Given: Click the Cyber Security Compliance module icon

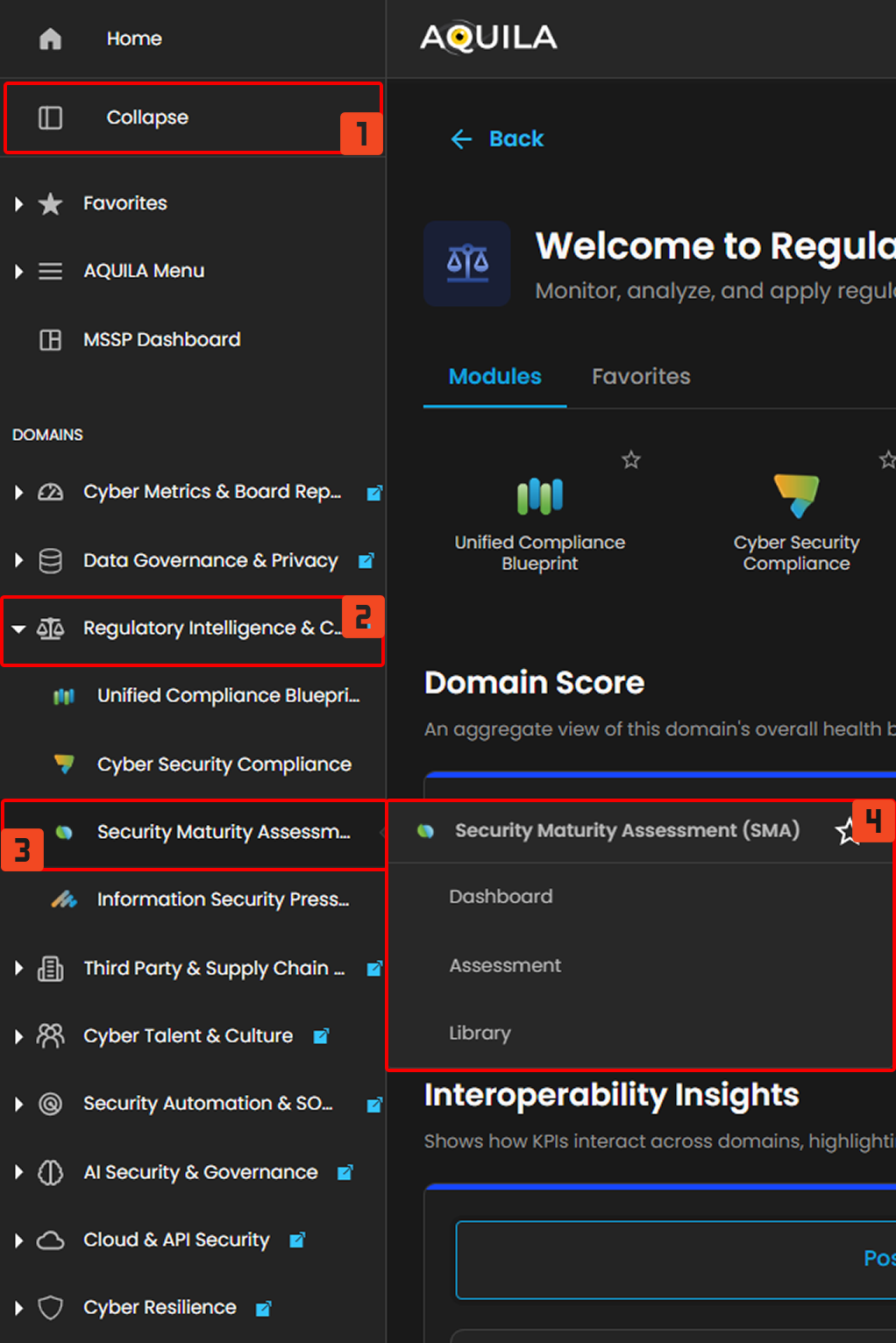Looking at the screenshot, I should coord(796,495).
